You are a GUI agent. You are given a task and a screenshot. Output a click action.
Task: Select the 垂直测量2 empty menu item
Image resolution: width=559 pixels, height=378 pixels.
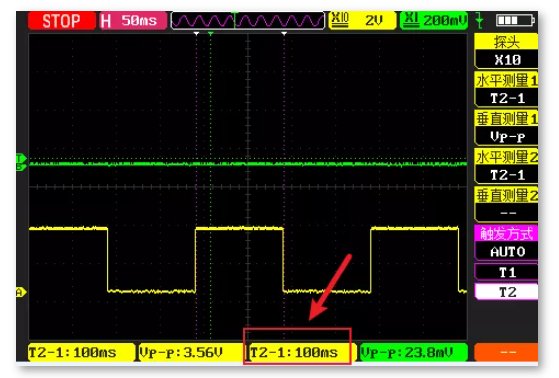tap(506, 205)
